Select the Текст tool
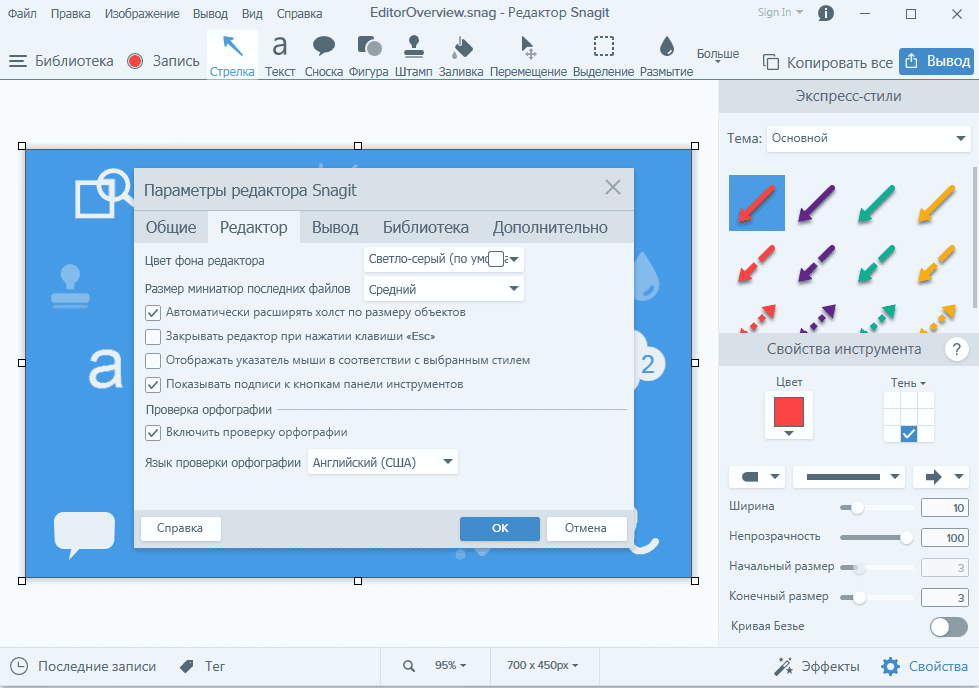Viewport: 979px width, 688px height. (x=280, y=56)
